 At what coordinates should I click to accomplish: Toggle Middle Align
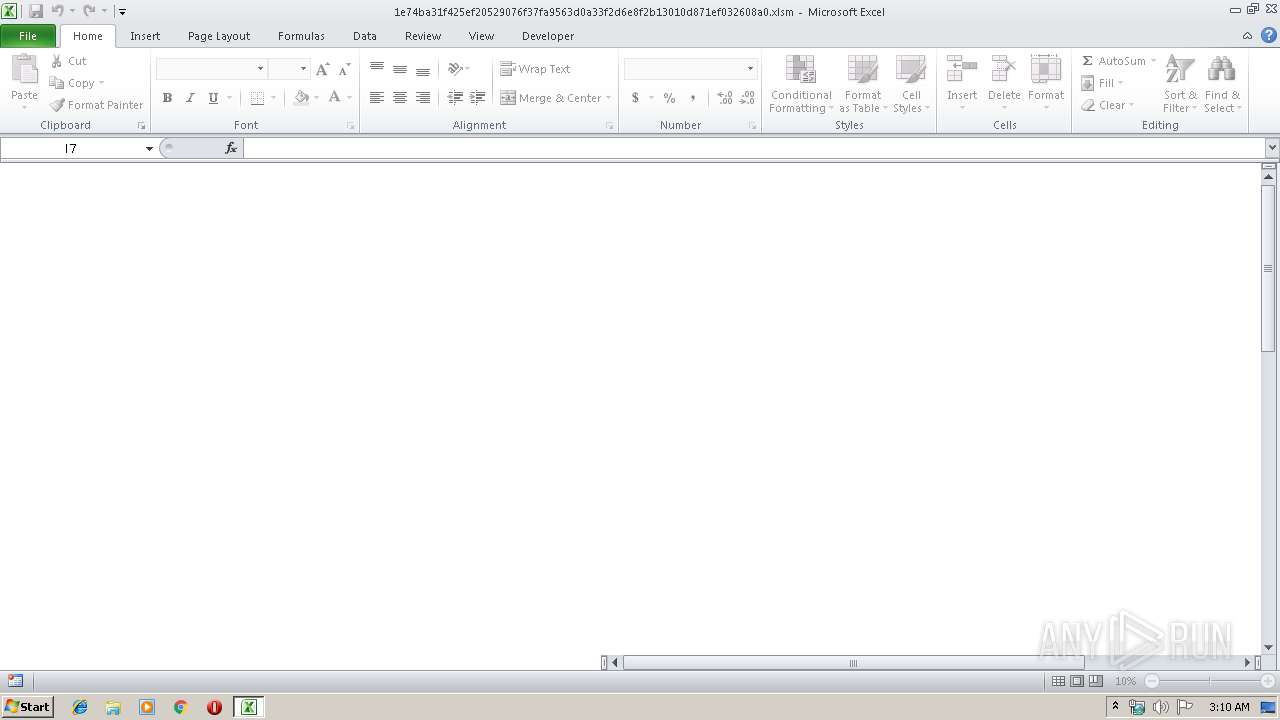coord(400,69)
